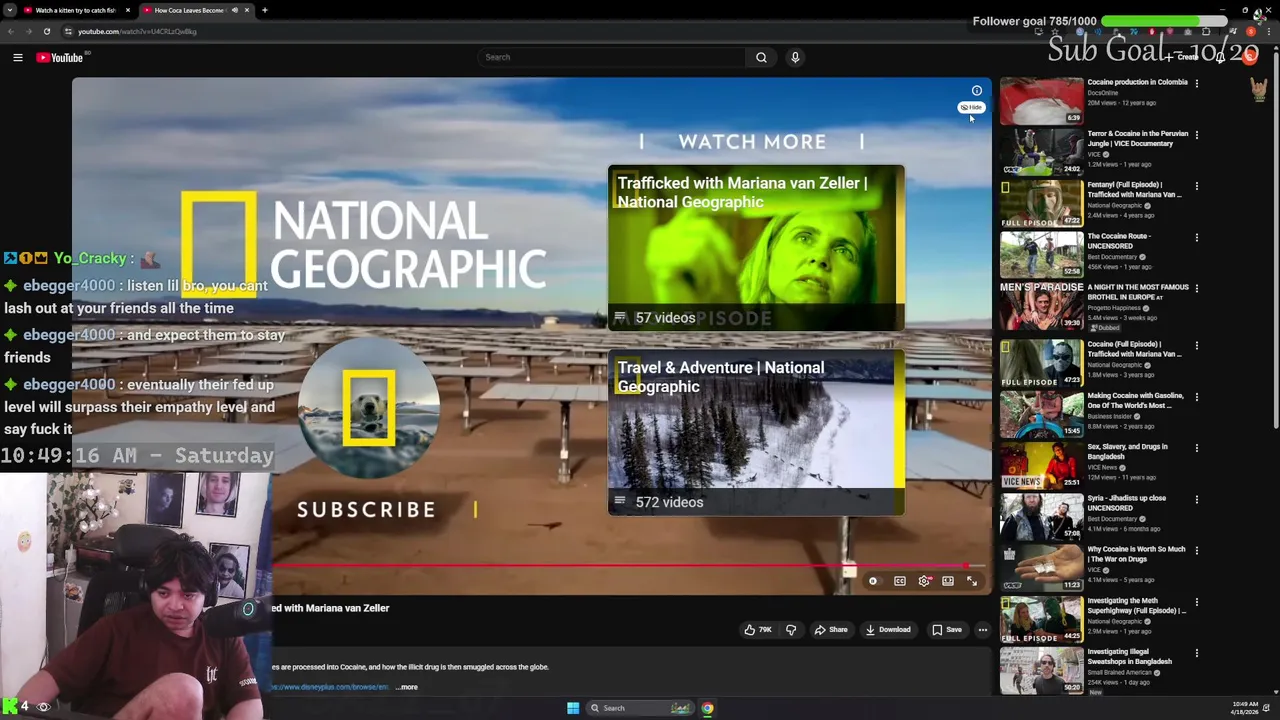Open 'Making Cocaine with Gasoline' video
The width and height of the screenshot is (1280, 720).
[1136, 400]
